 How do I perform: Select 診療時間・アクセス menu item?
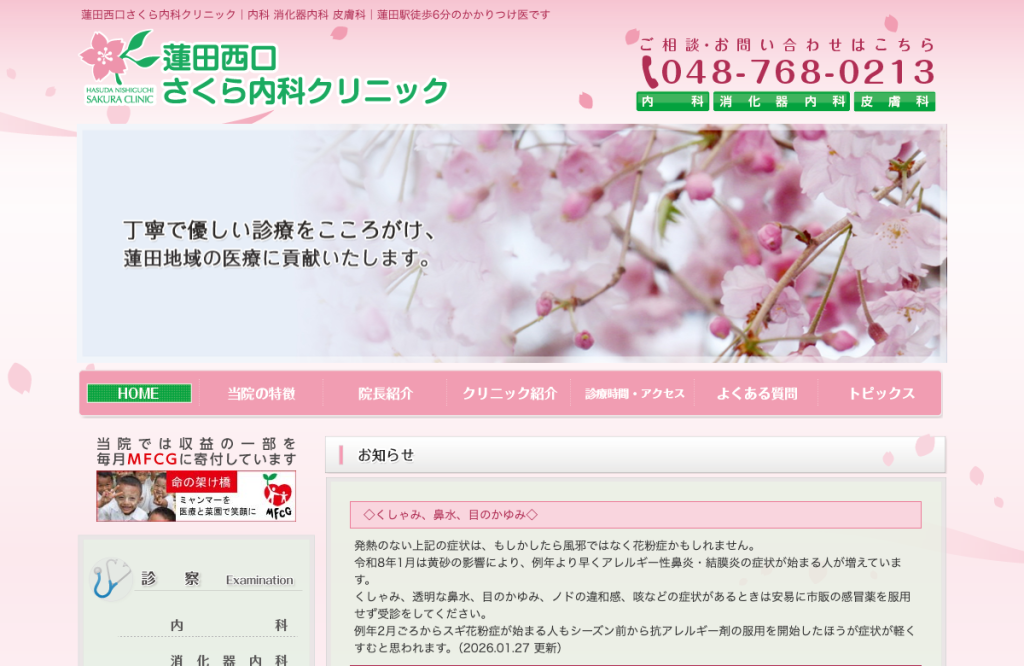pyautogui.click(x=634, y=394)
